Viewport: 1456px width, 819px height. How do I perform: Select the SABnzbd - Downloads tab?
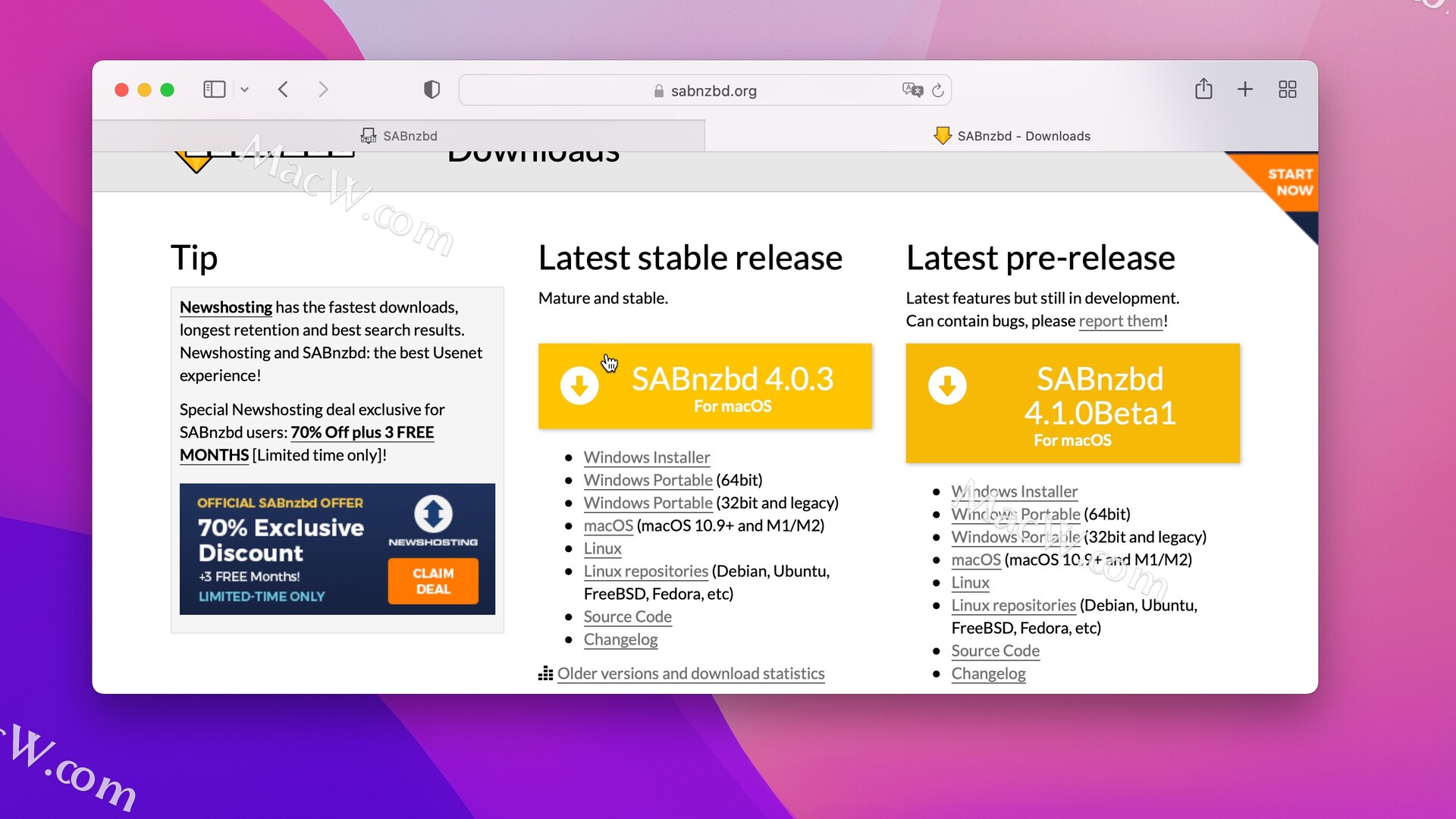1012,136
